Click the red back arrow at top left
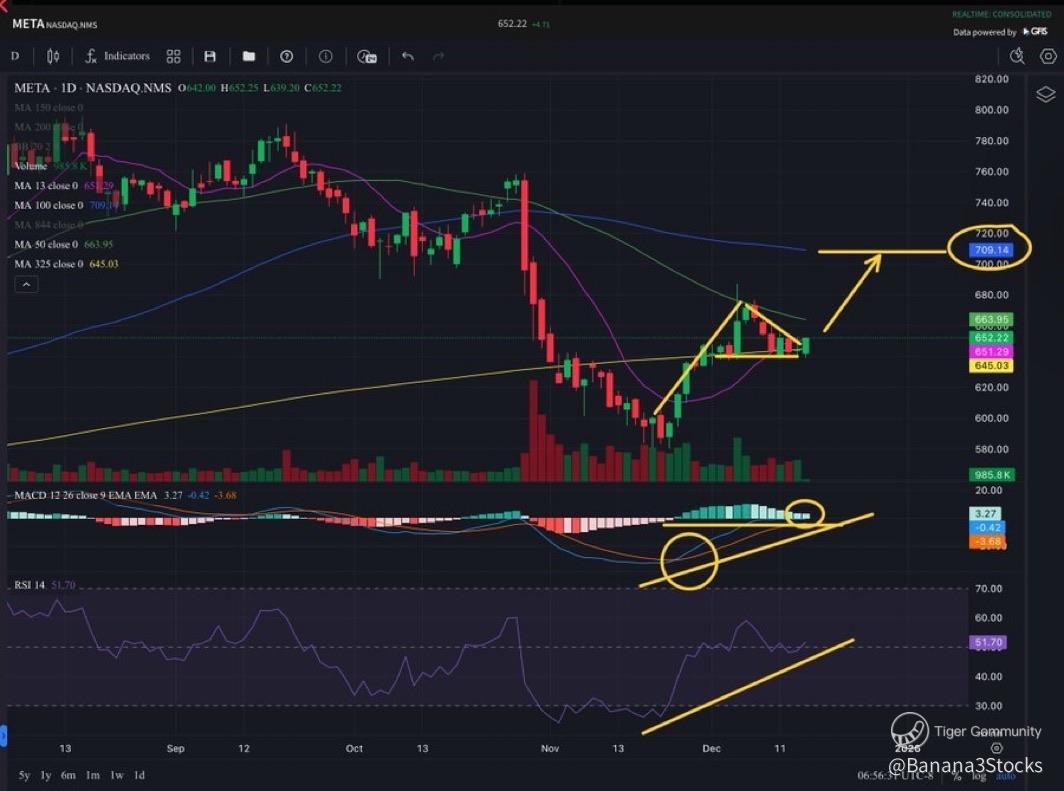The height and width of the screenshot is (791, 1064). click(x=3, y=5)
